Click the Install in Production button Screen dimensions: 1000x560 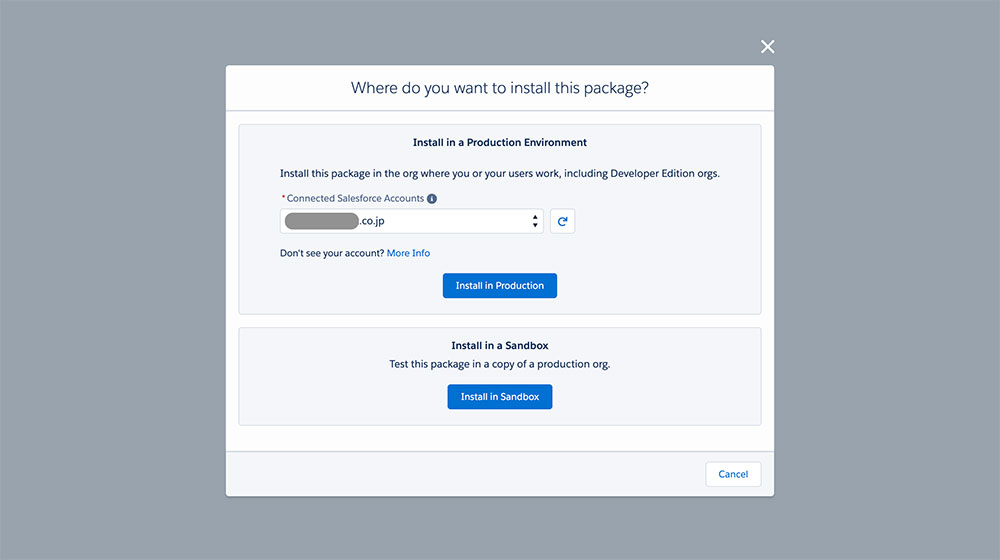(x=500, y=286)
